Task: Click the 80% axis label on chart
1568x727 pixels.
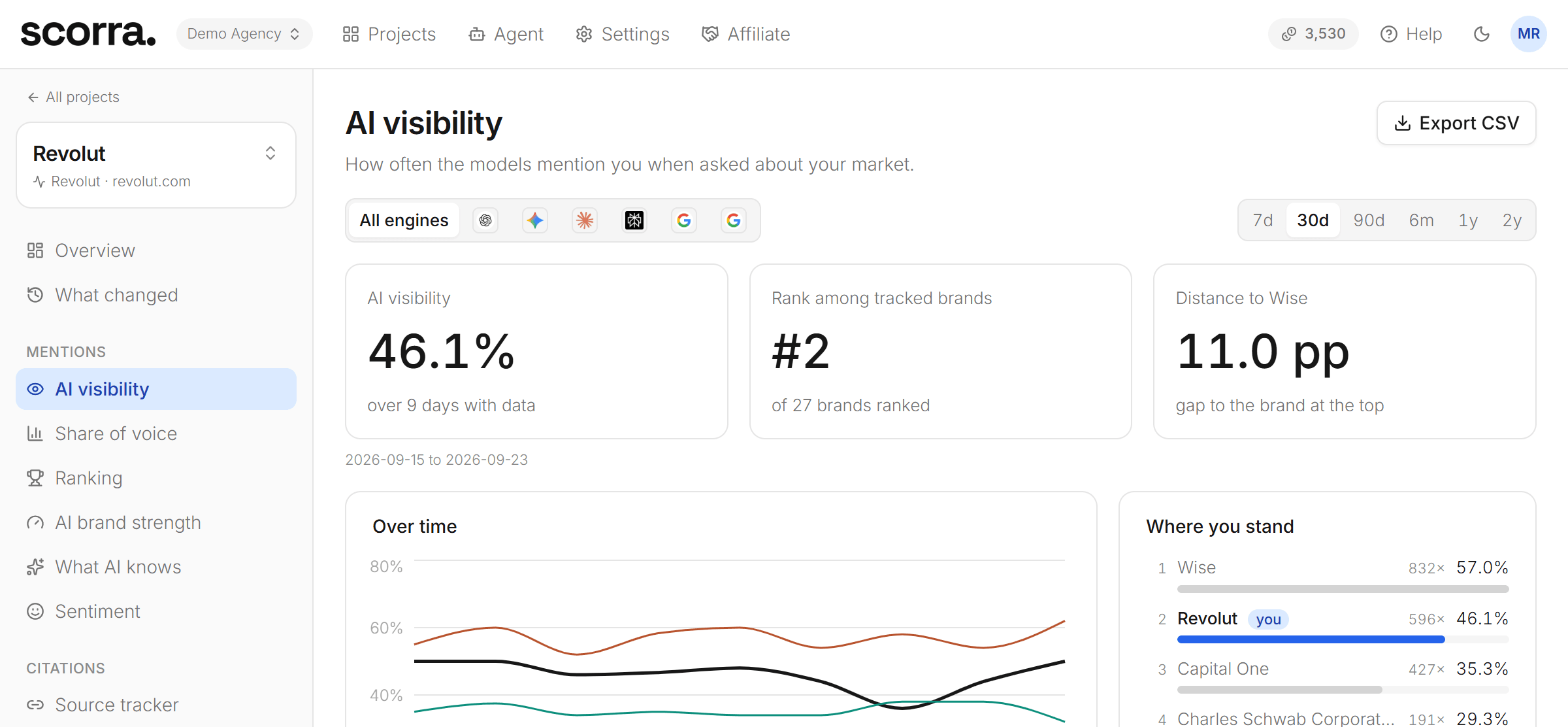Action: [x=386, y=566]
